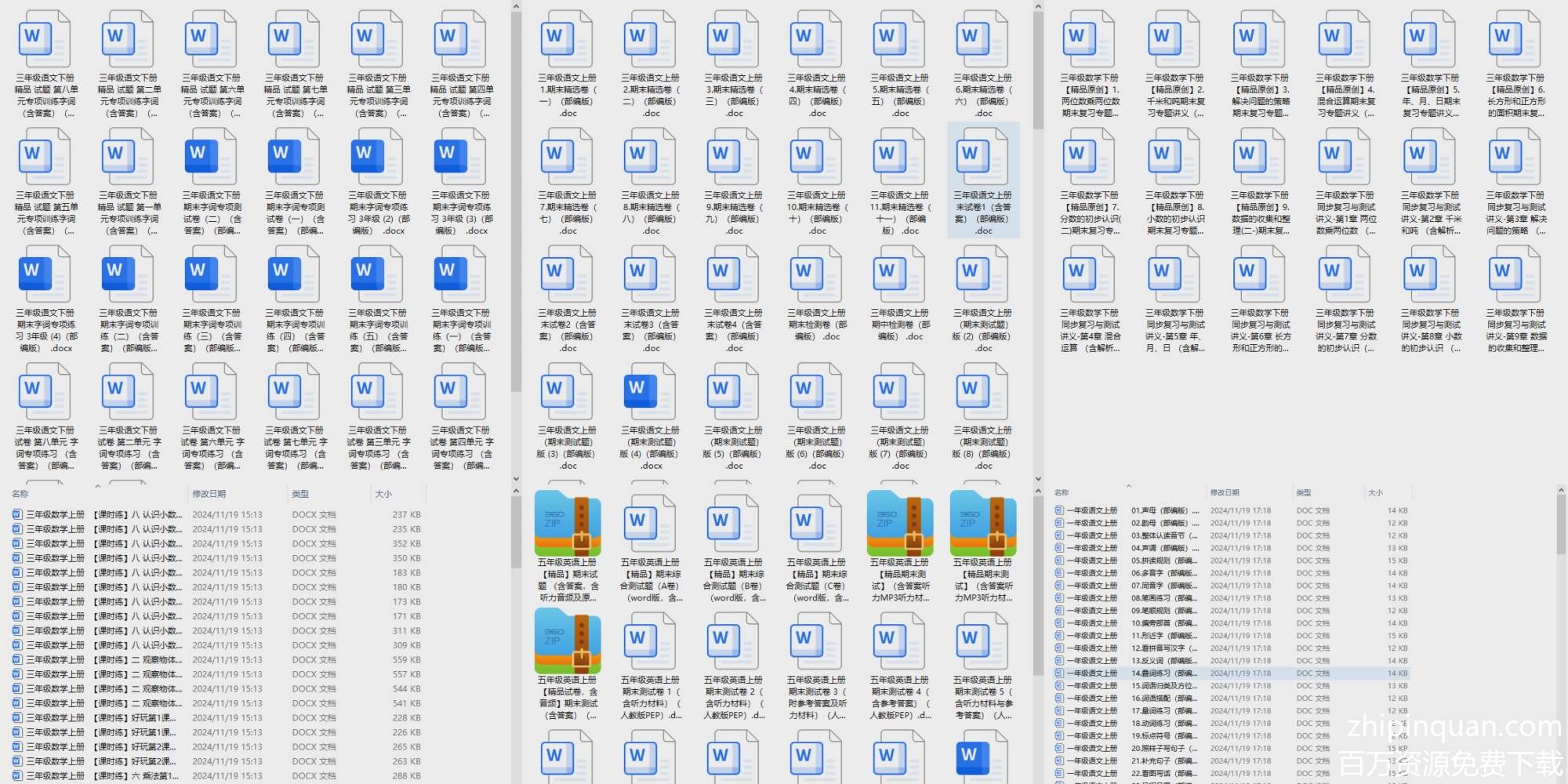Click 名称 header in the 三年级数学上册 list

[20, 494]
